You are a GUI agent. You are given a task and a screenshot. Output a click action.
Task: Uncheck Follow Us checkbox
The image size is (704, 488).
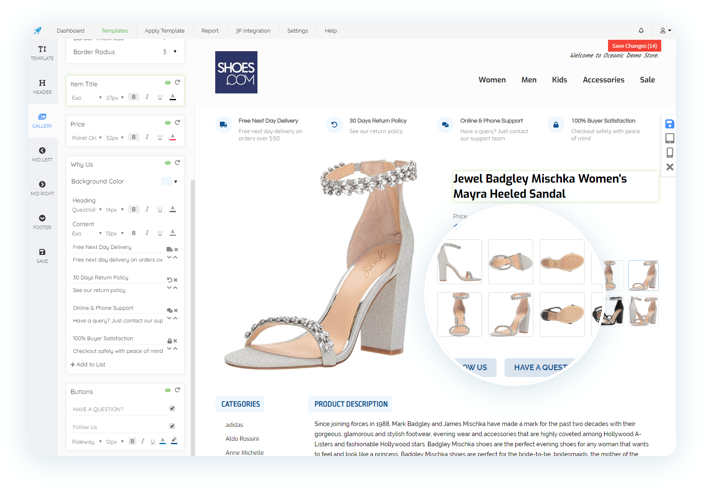click(172, 426)
